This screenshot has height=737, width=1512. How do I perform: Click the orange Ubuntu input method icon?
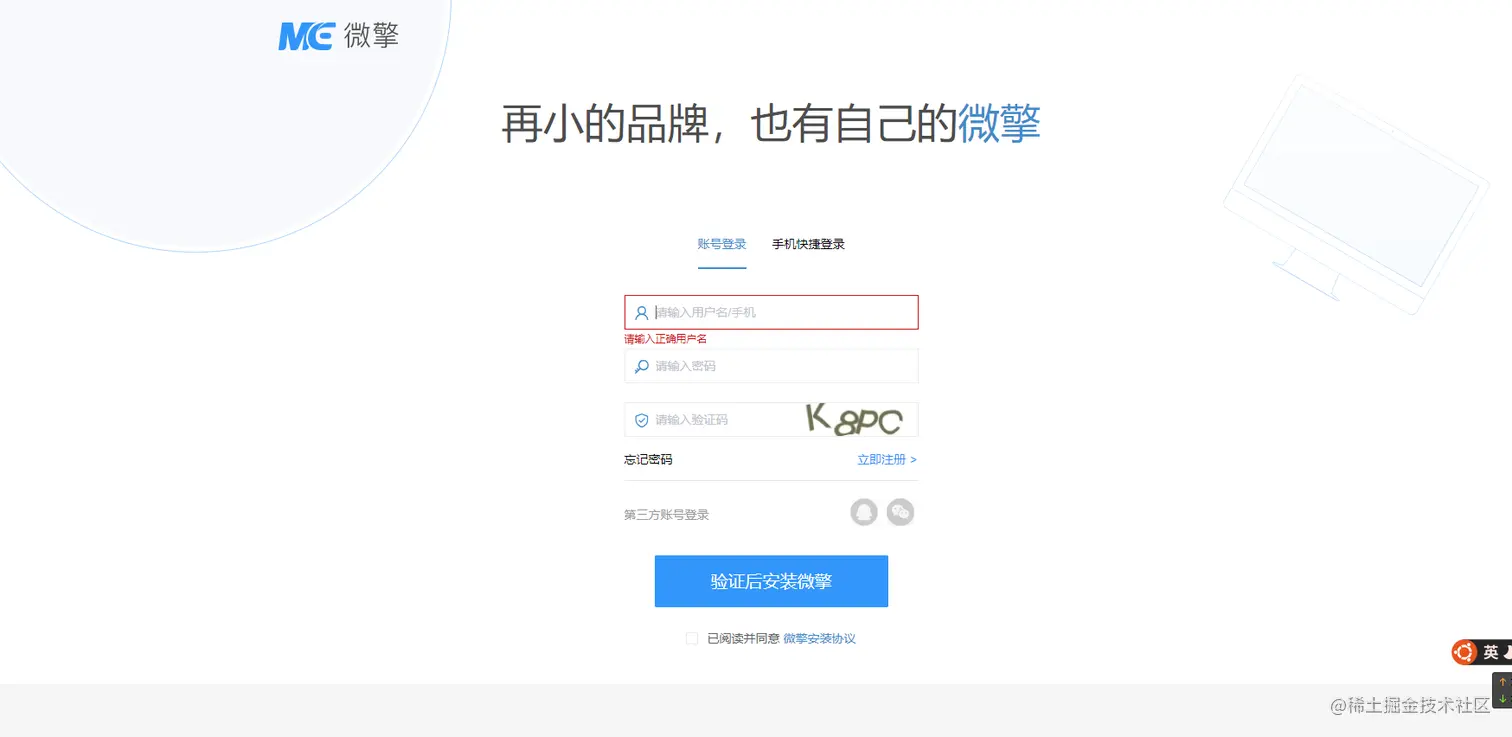1465,652
